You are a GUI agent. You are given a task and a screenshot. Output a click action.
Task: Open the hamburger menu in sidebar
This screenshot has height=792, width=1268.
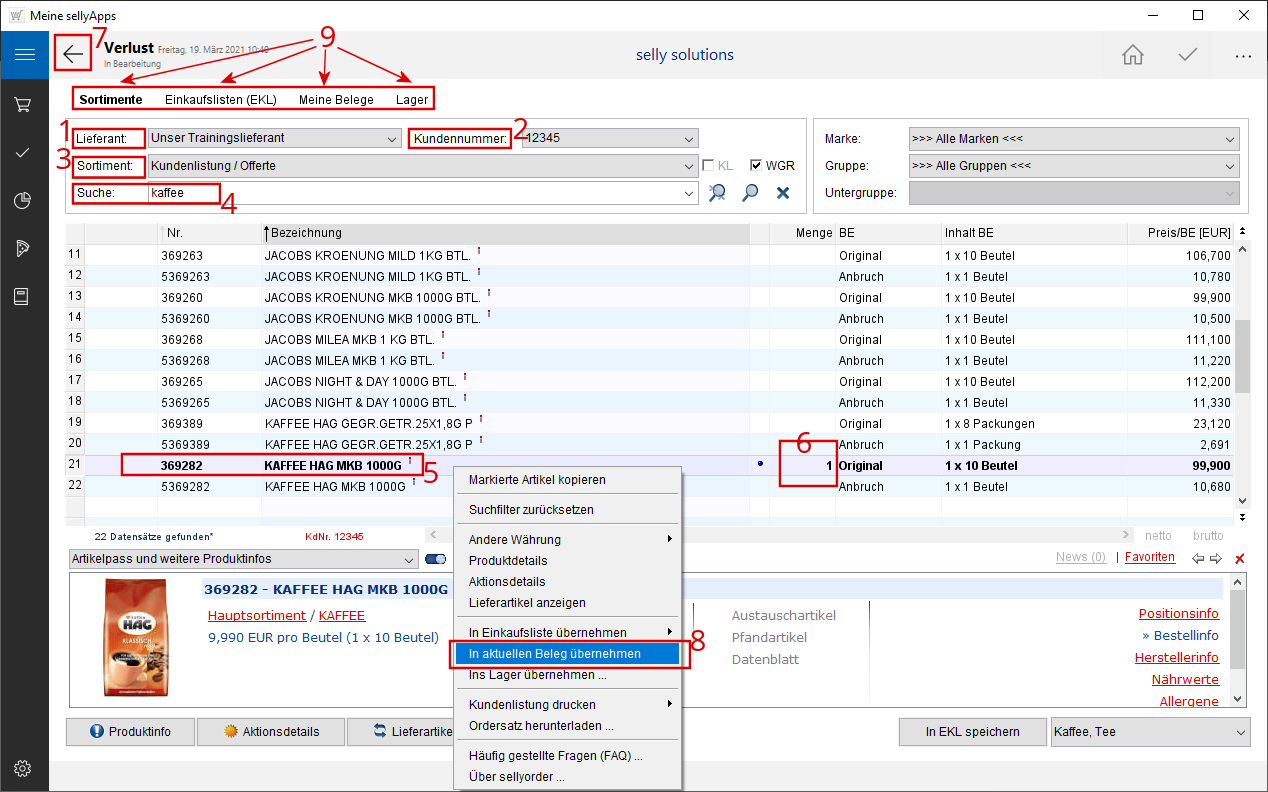coord(24,55)
